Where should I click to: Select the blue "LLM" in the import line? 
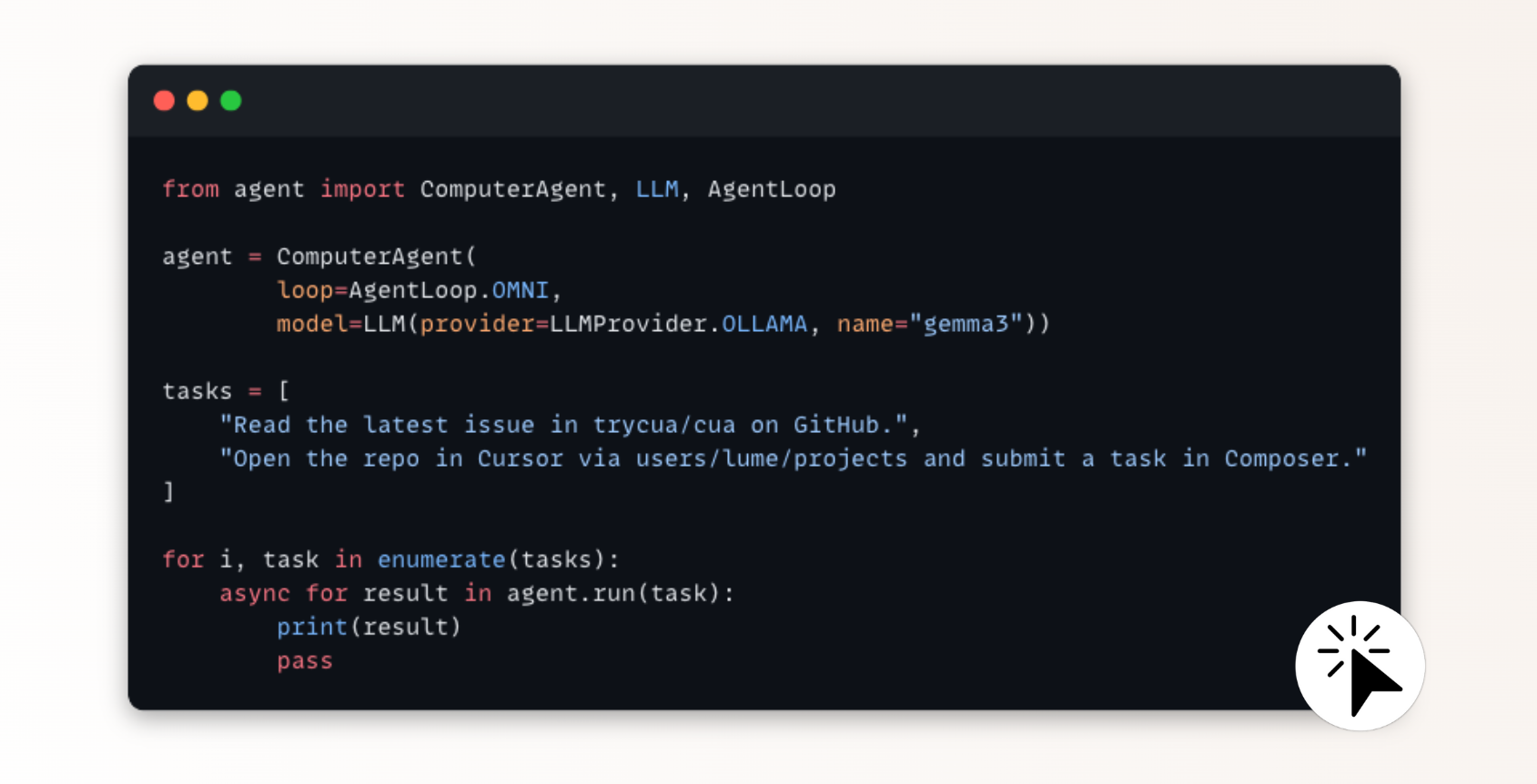(x=656, y=189)
